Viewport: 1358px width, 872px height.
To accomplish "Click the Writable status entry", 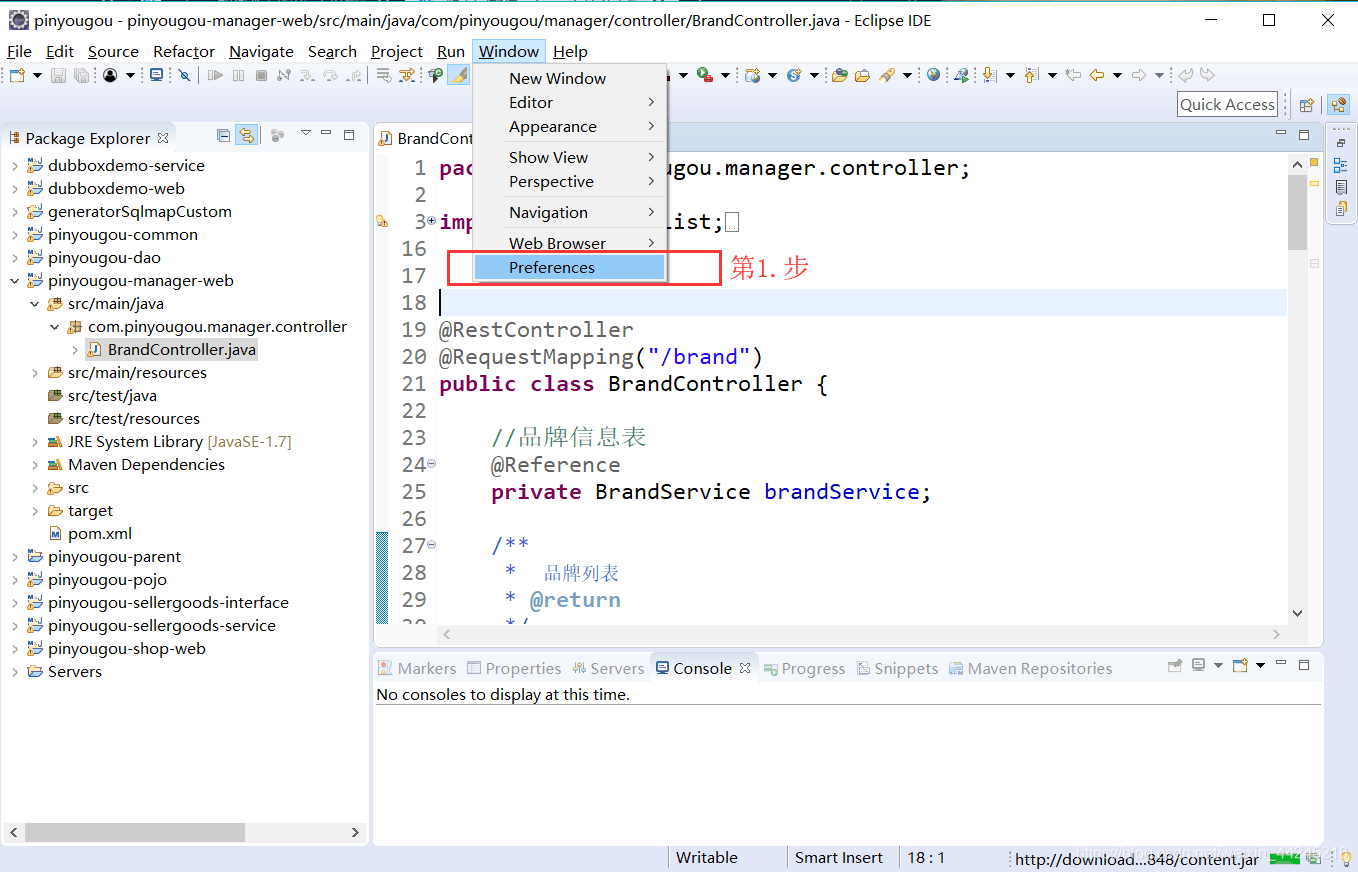I will pyautogui.click(x=707, y=857).
